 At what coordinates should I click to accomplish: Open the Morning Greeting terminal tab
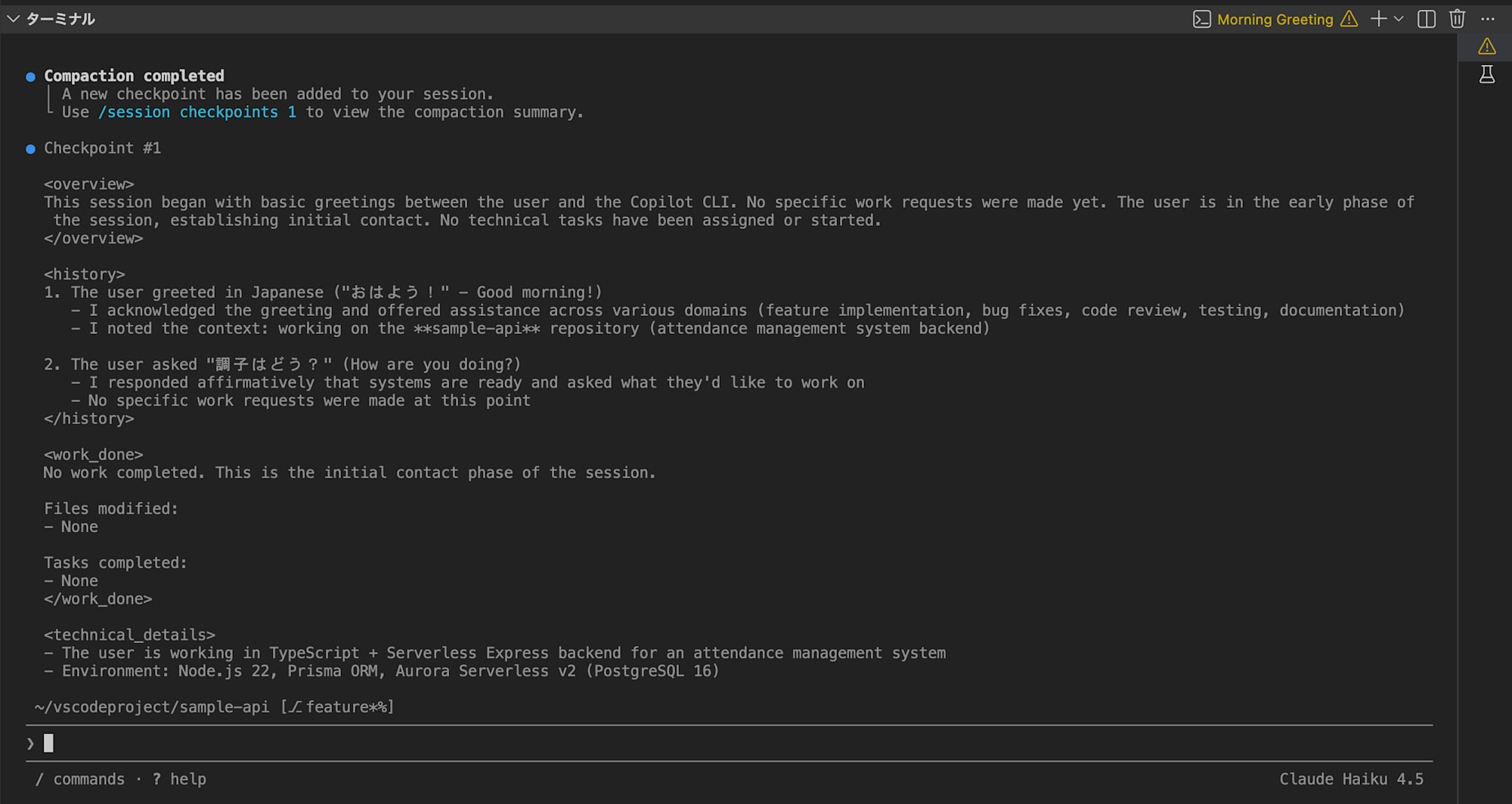pos(1275,20)
